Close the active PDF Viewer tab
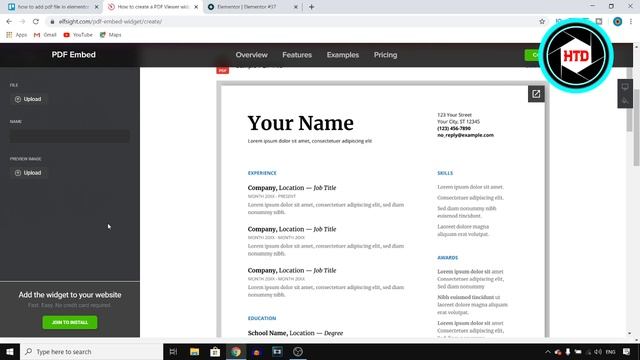The height and width of the screenshot is (360, 640). click(196, 7)
